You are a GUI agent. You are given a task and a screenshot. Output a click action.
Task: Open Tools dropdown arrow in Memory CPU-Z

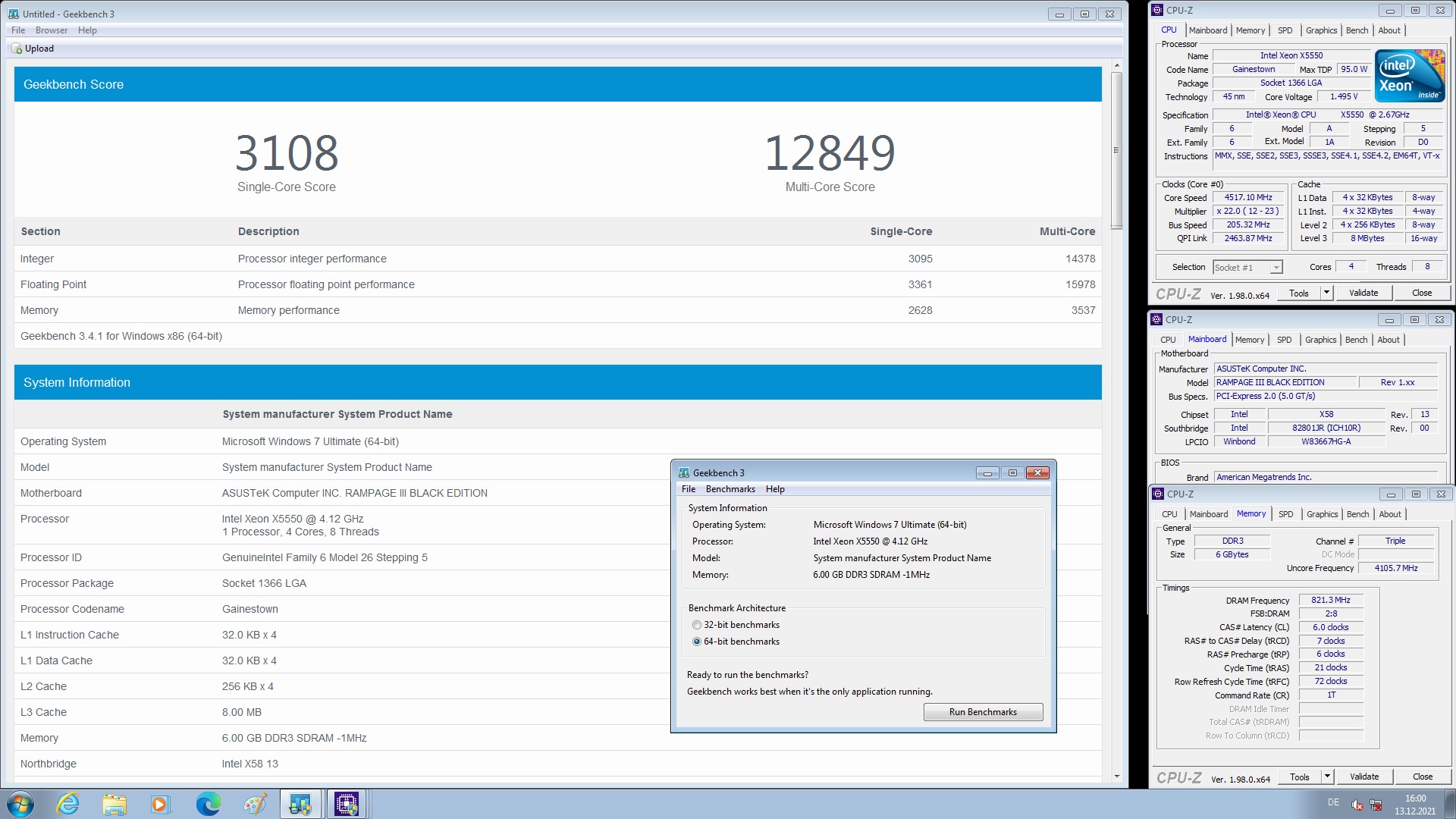pos(1327,777)
